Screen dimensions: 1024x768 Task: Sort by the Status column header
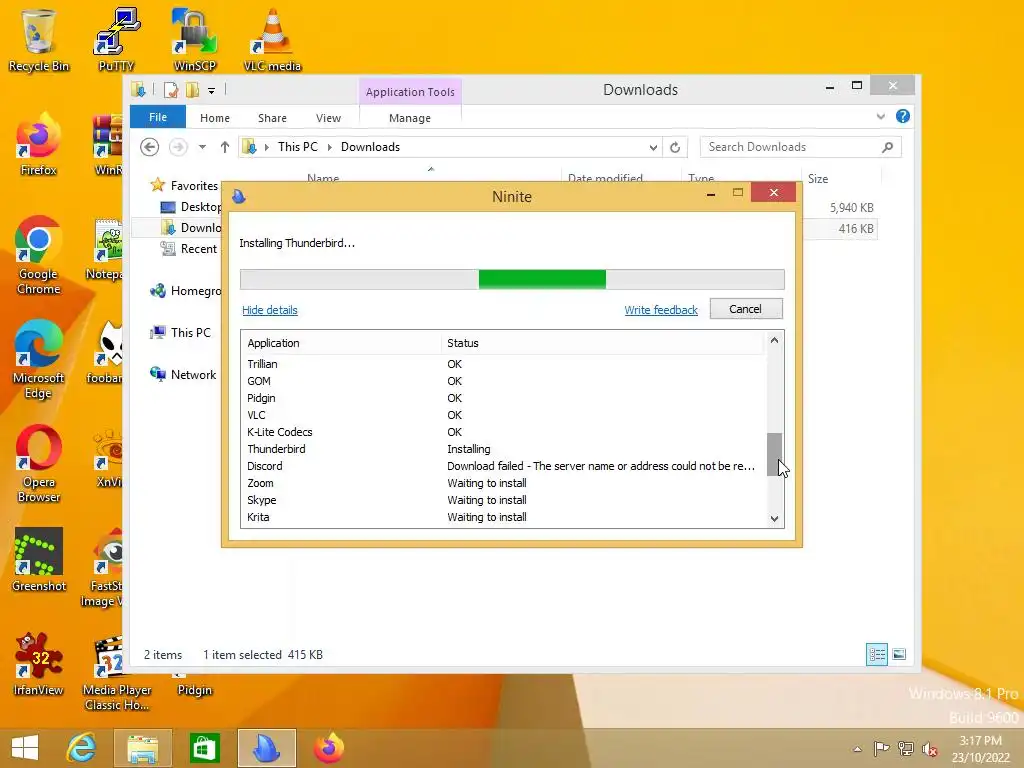click(x=603, y=343)
